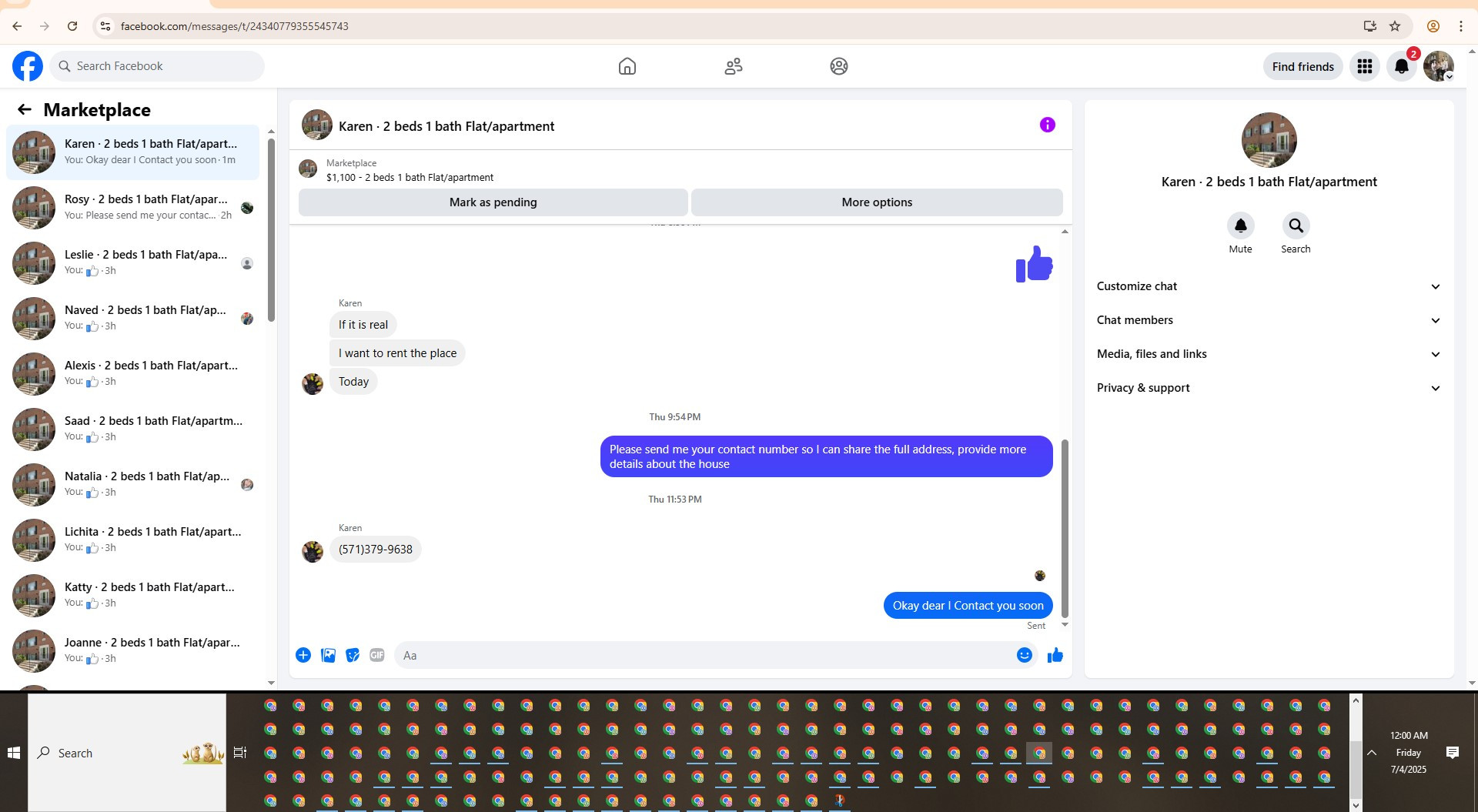Click the browser back arrow
Screen dimensions: 1478x812
17,26
